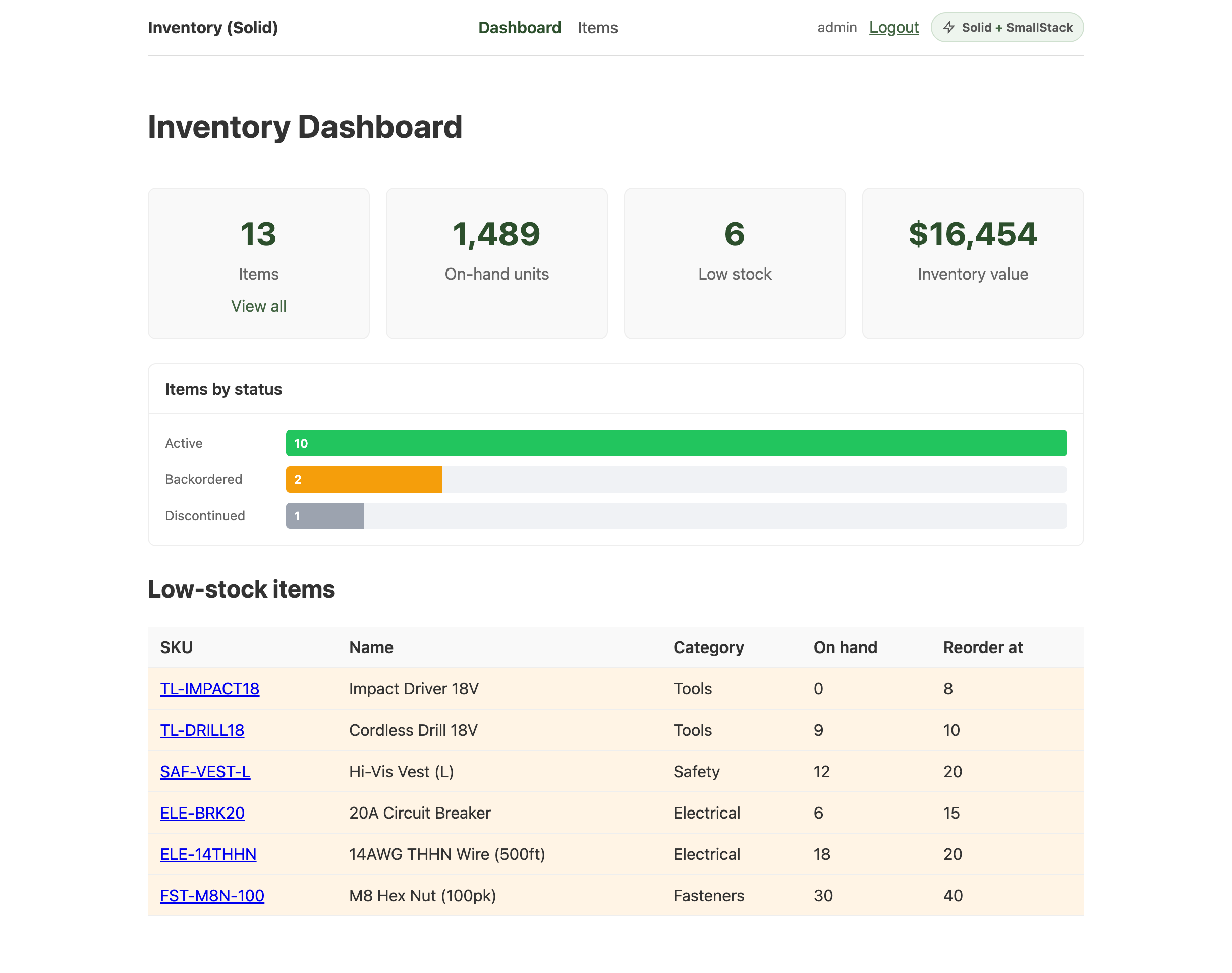Click the Low-stock items heading
The image size is (1232, 973).
click(x=242, y=588)
